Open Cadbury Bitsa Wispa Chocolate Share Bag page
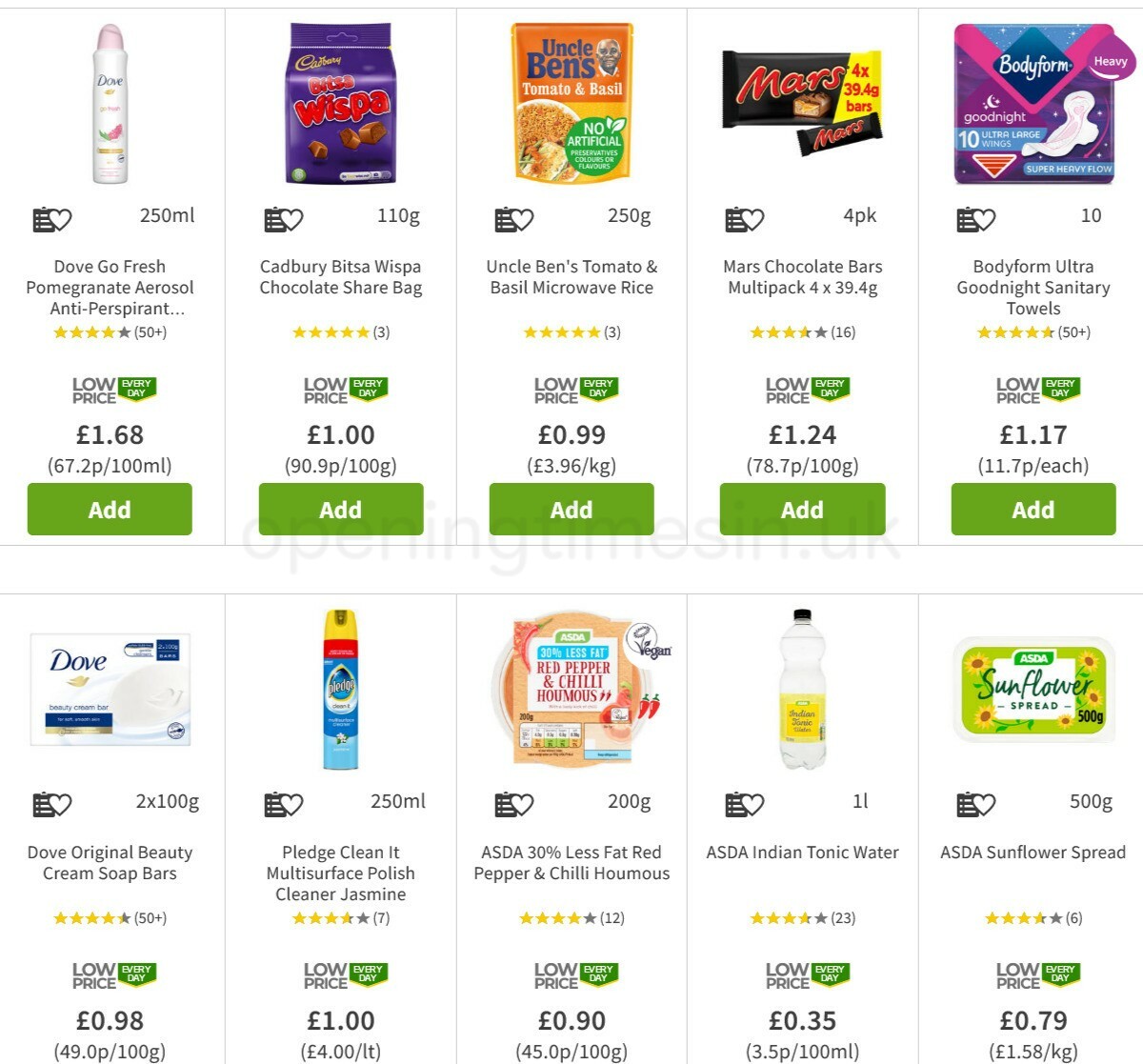 pyautogui.click(x=339, y=276)
